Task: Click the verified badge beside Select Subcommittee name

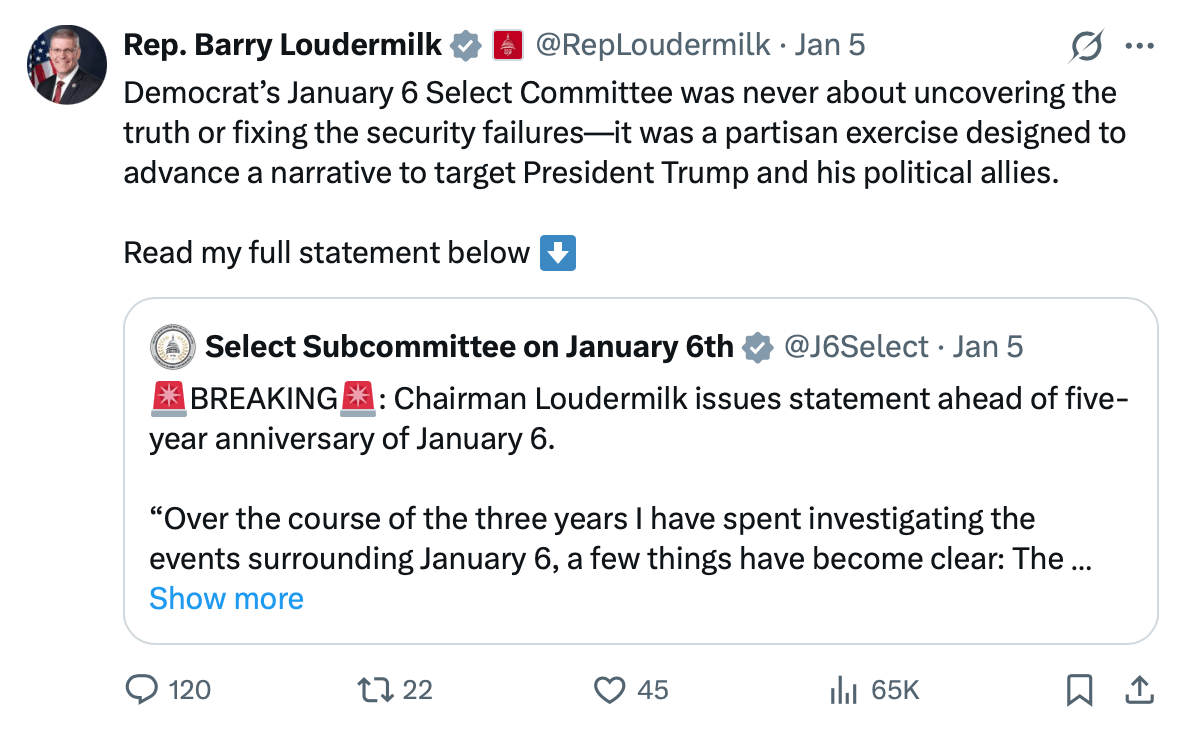Action: pos(759,347)
